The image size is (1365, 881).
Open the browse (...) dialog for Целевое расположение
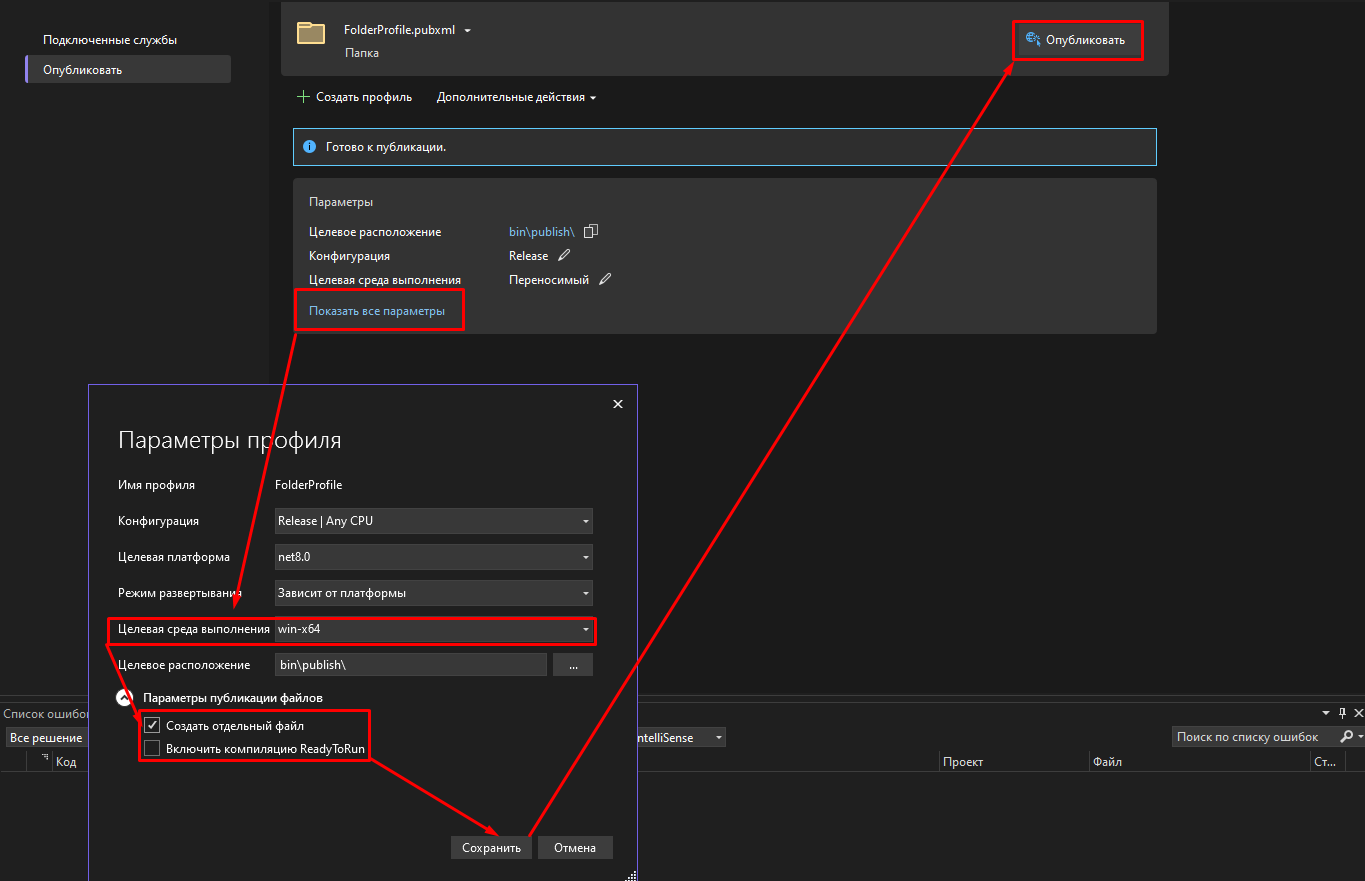tap(572, 664)
